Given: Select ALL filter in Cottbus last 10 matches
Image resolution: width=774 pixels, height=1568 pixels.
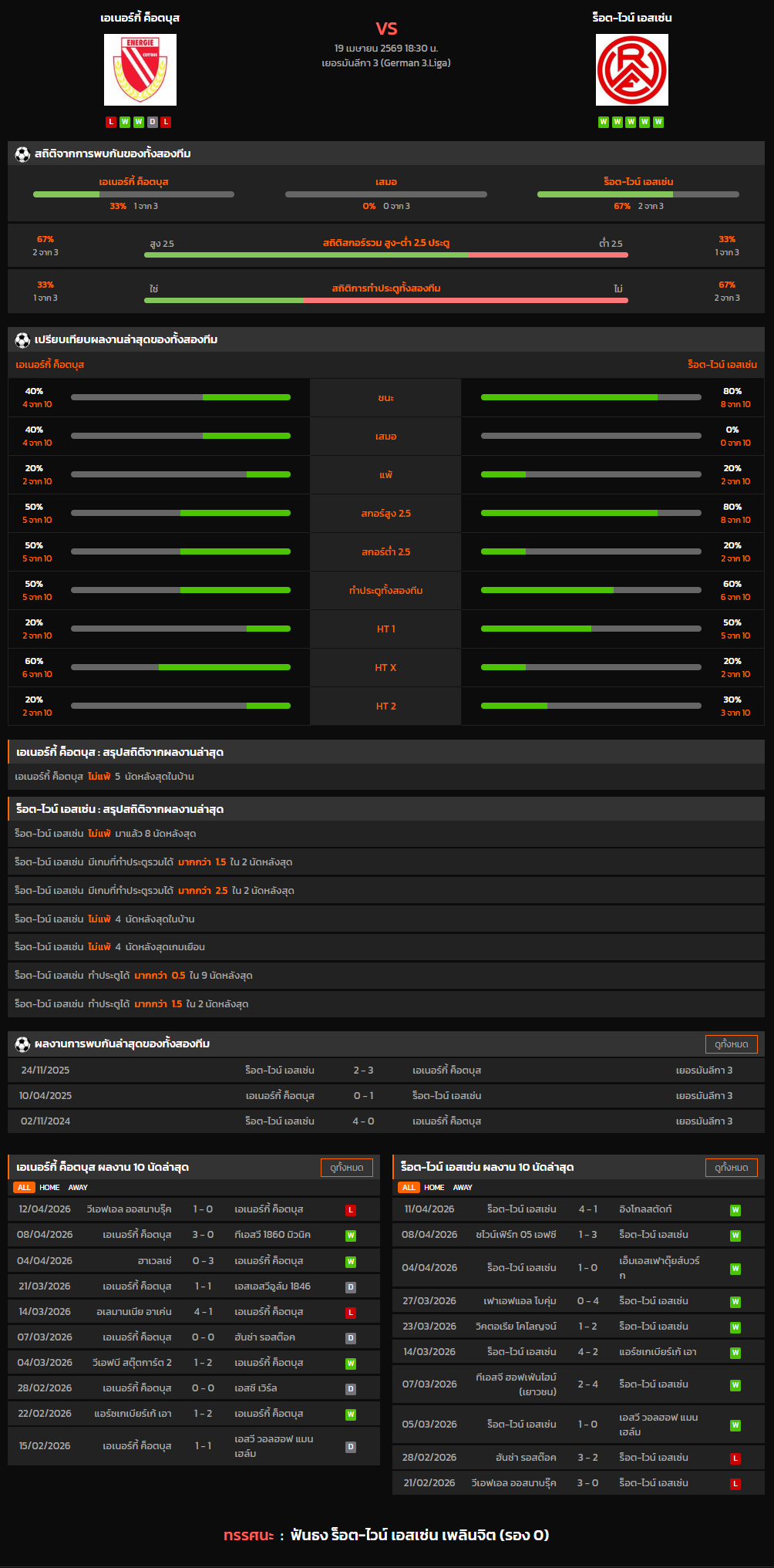Looking at the screenshot, I should [x=24, y=1188].
